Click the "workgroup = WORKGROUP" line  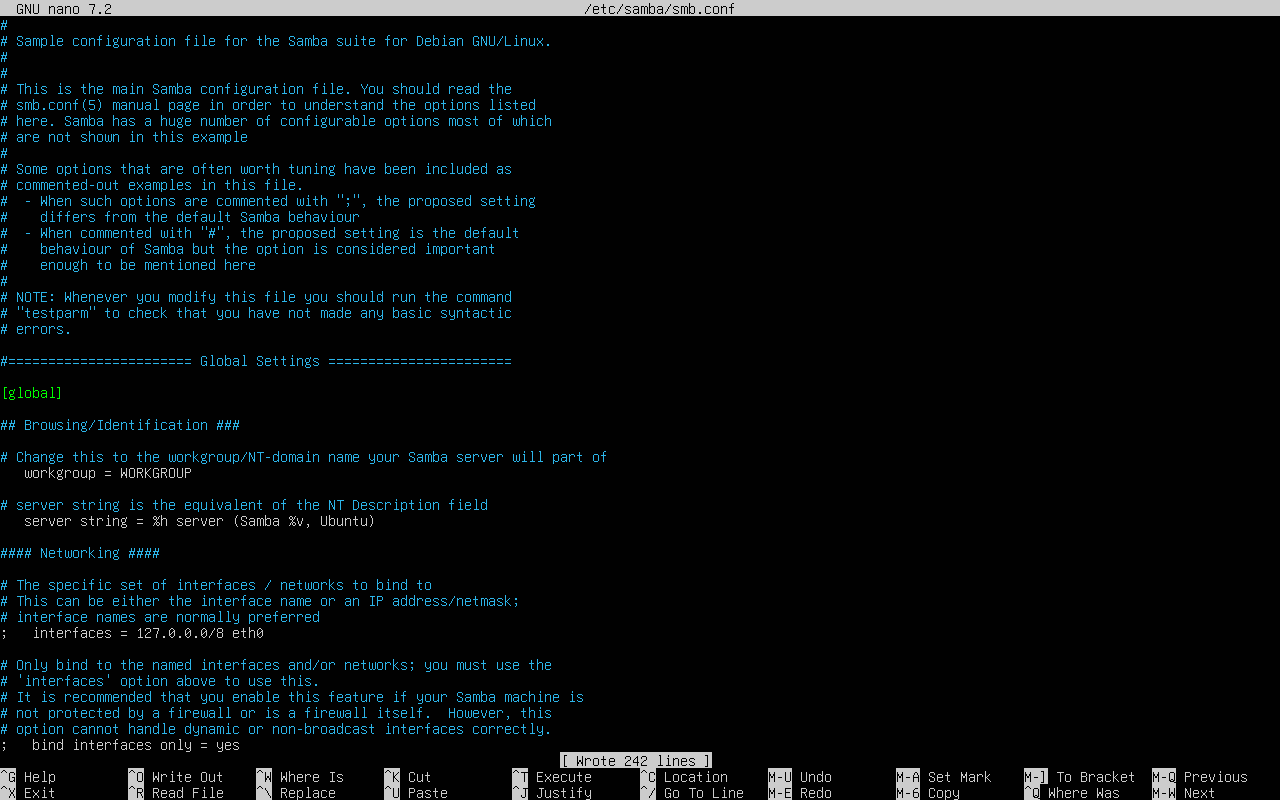(x=107, y=473)
